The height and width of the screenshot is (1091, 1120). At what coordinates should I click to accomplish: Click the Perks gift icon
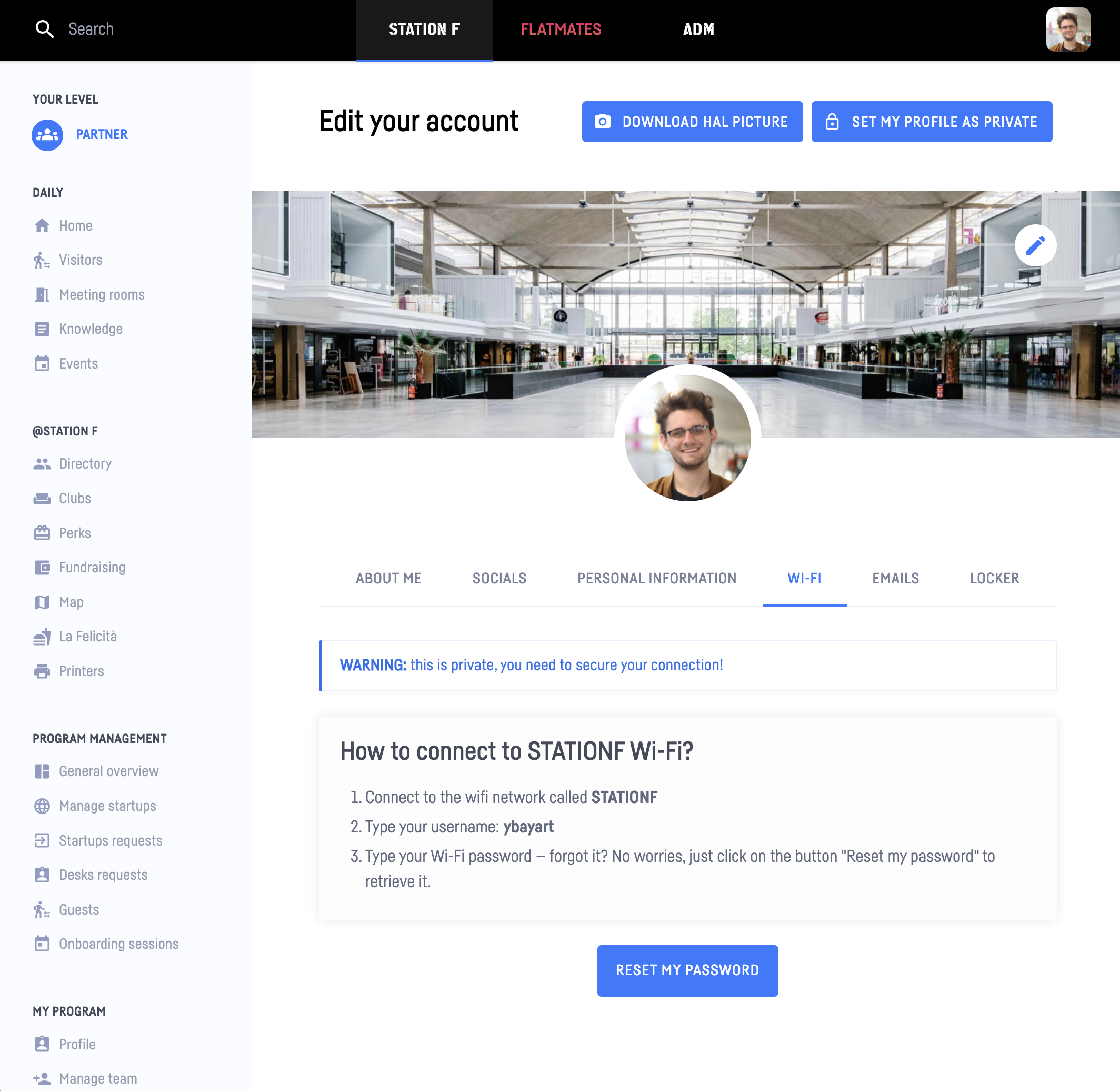click(42, 533)
